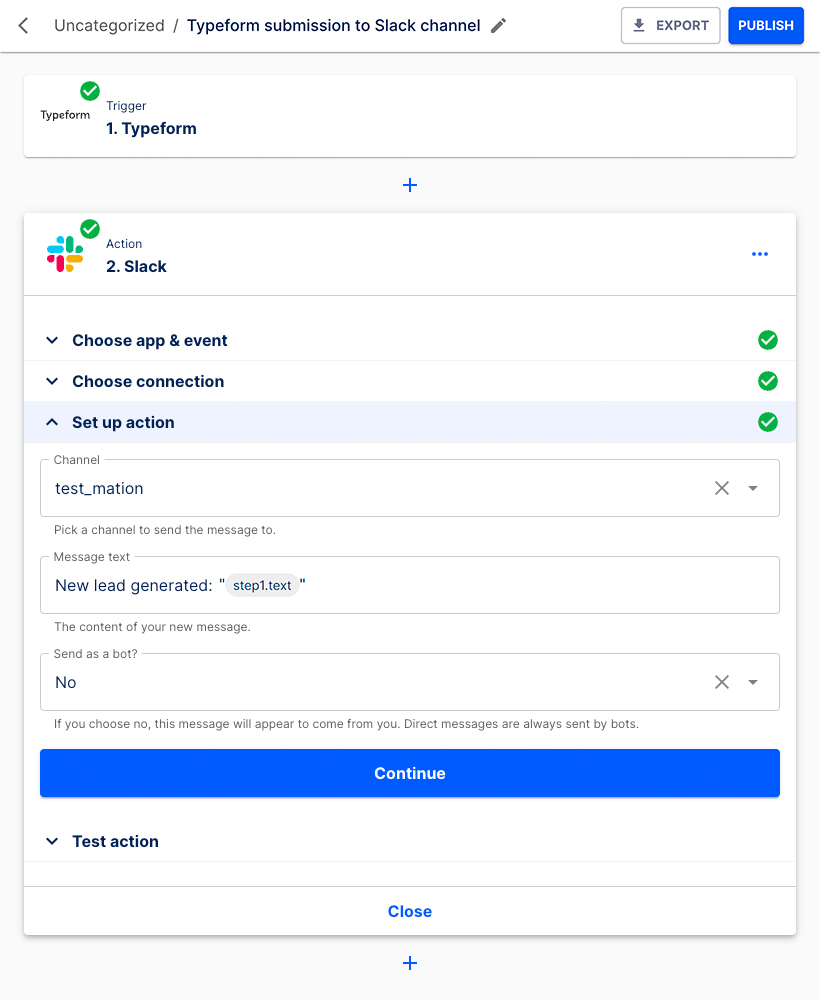The width and height of the screenshot is (820, 1000).
Task: Open the Channel dropdown arrow
Action: click(x=753, y=488)
